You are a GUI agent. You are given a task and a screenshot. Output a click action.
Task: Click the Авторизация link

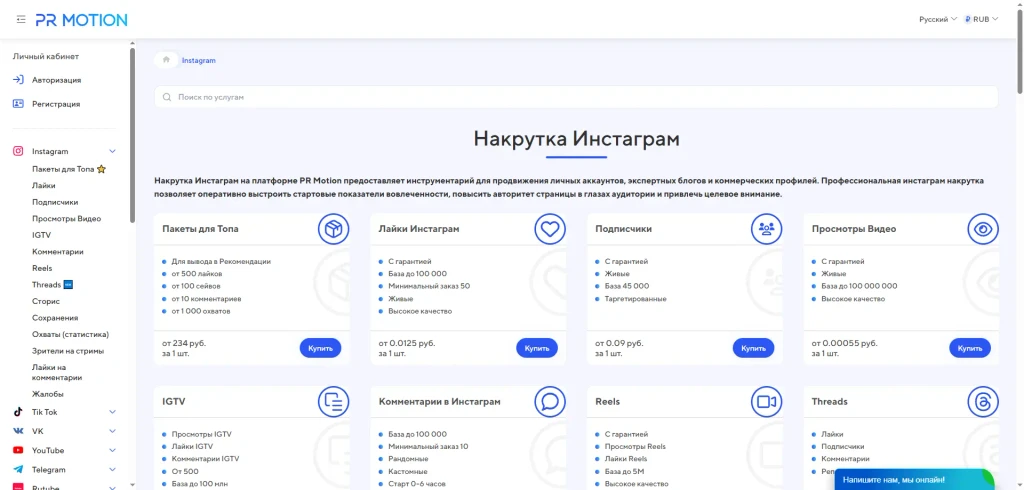pos(57,80)
